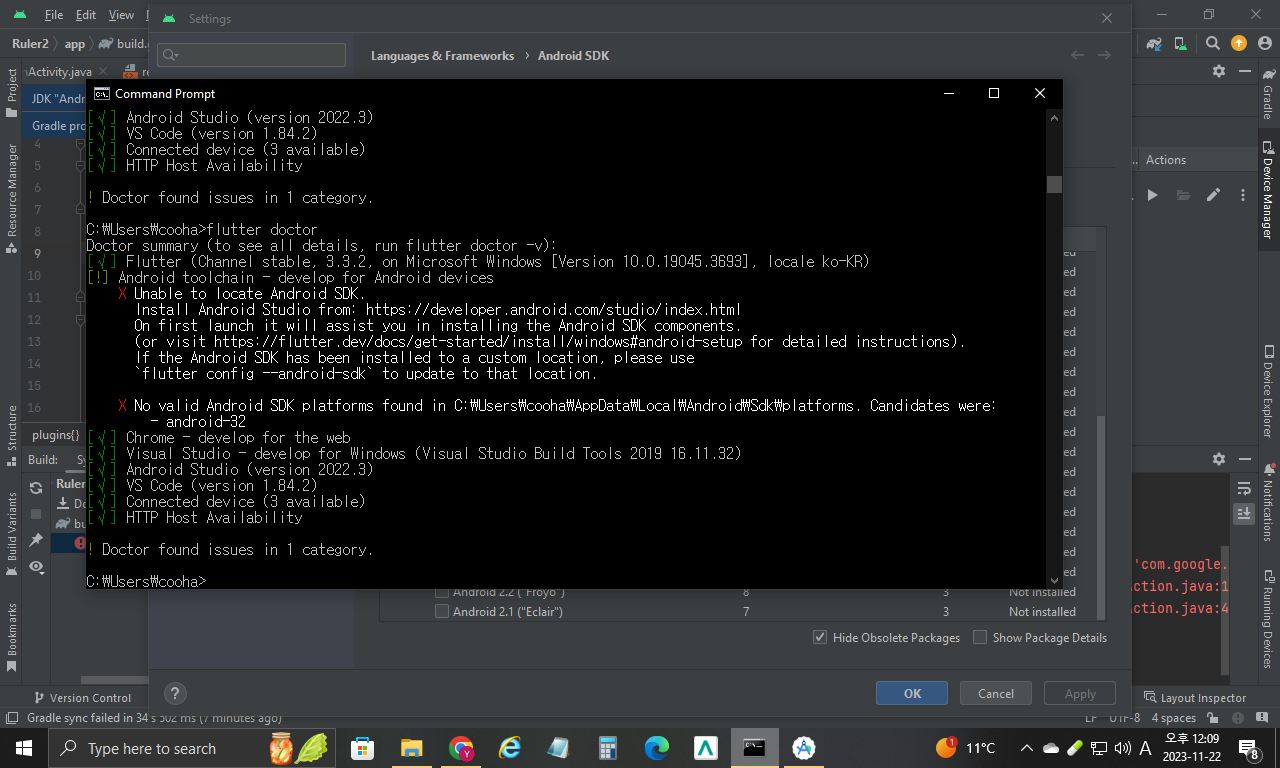The height and width of the screenshot is (768, 1280).
Task: Cancel the Settings dialog
Action: point(996,694)
